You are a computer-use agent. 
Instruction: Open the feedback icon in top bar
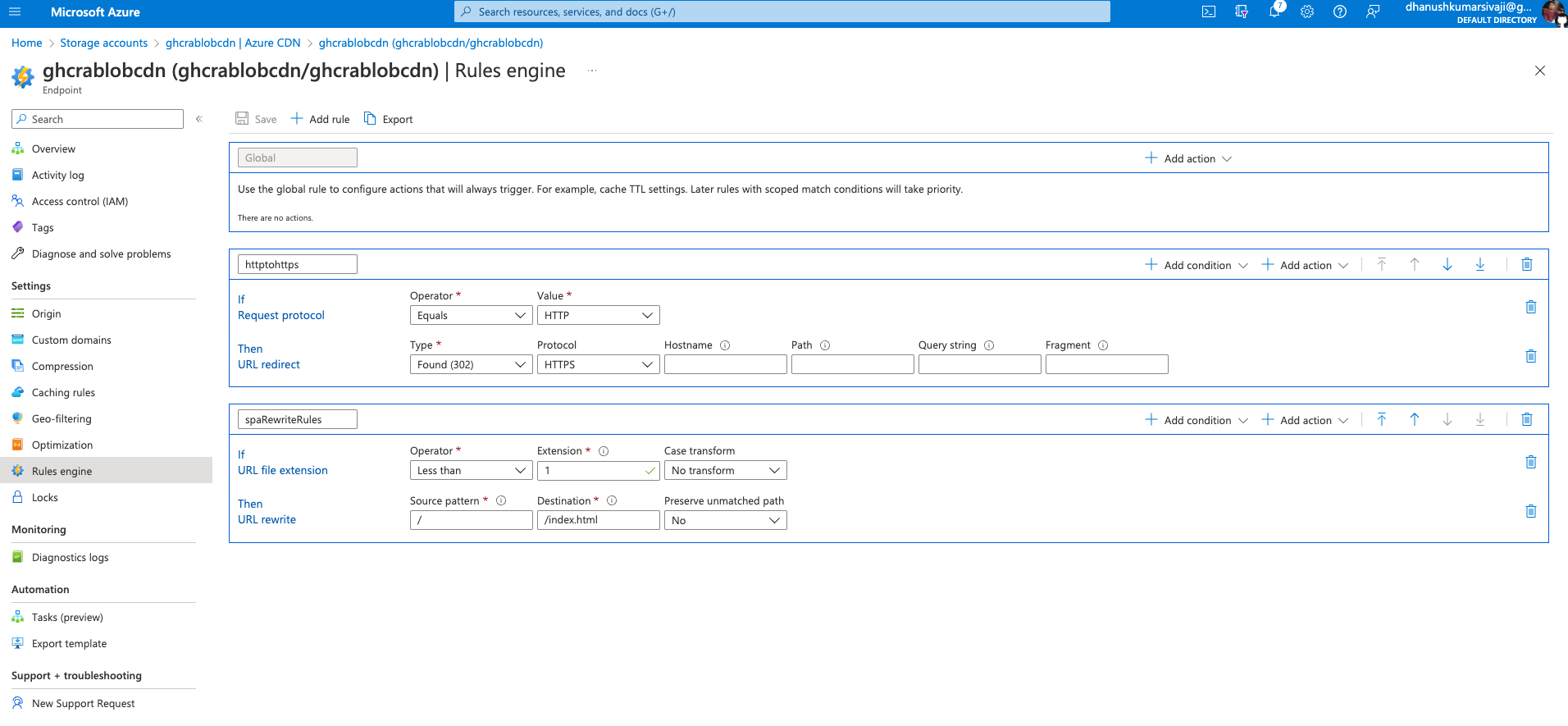pos(1373,11)
